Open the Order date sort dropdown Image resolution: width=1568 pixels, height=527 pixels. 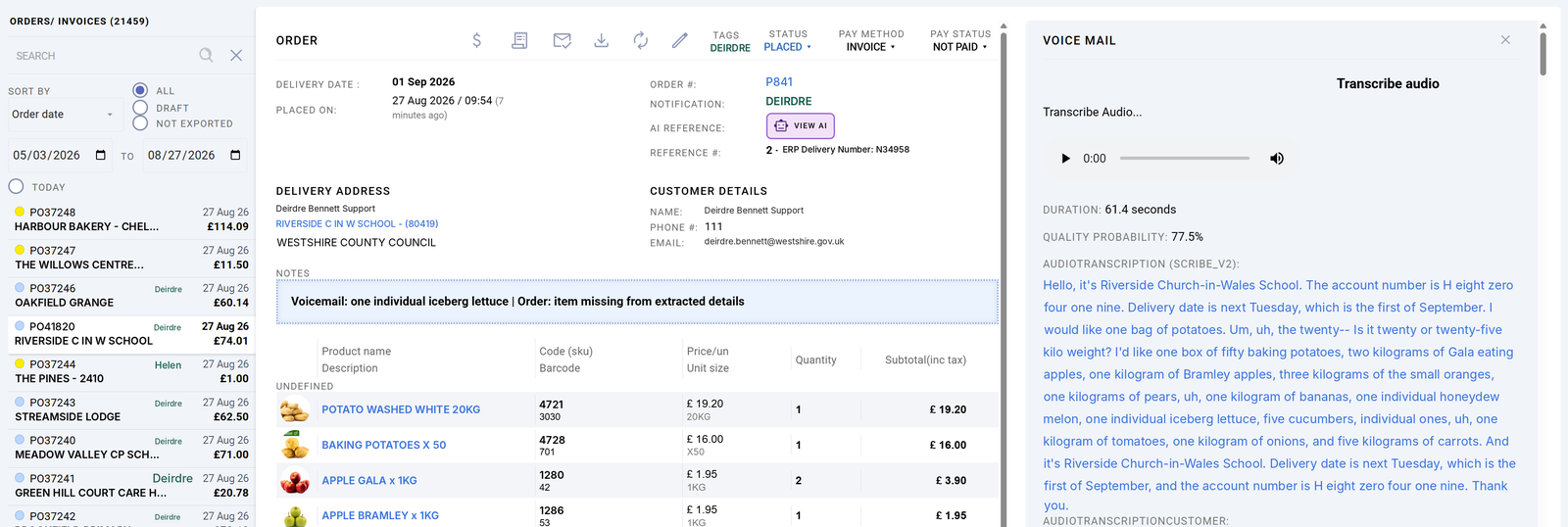[63, 115]
